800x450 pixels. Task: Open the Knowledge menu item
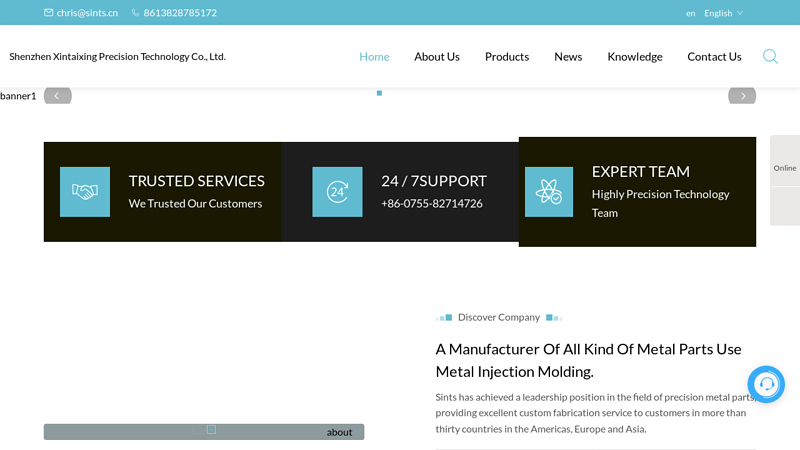coord(635,57)
